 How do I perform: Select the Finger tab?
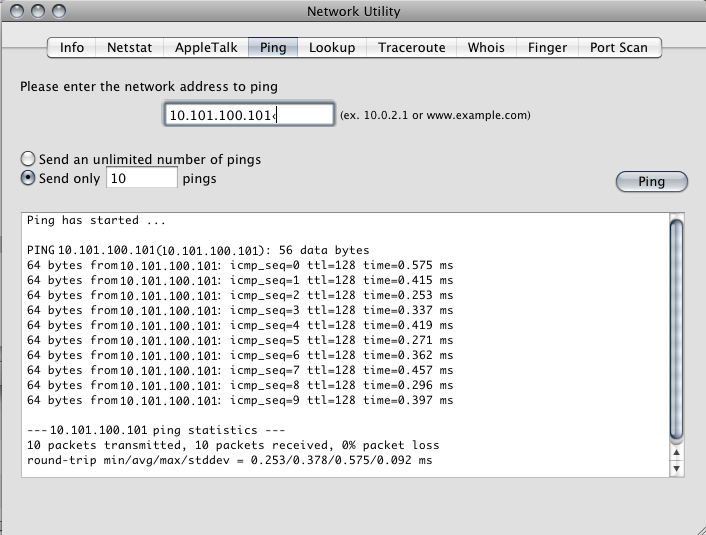(547, 47)
